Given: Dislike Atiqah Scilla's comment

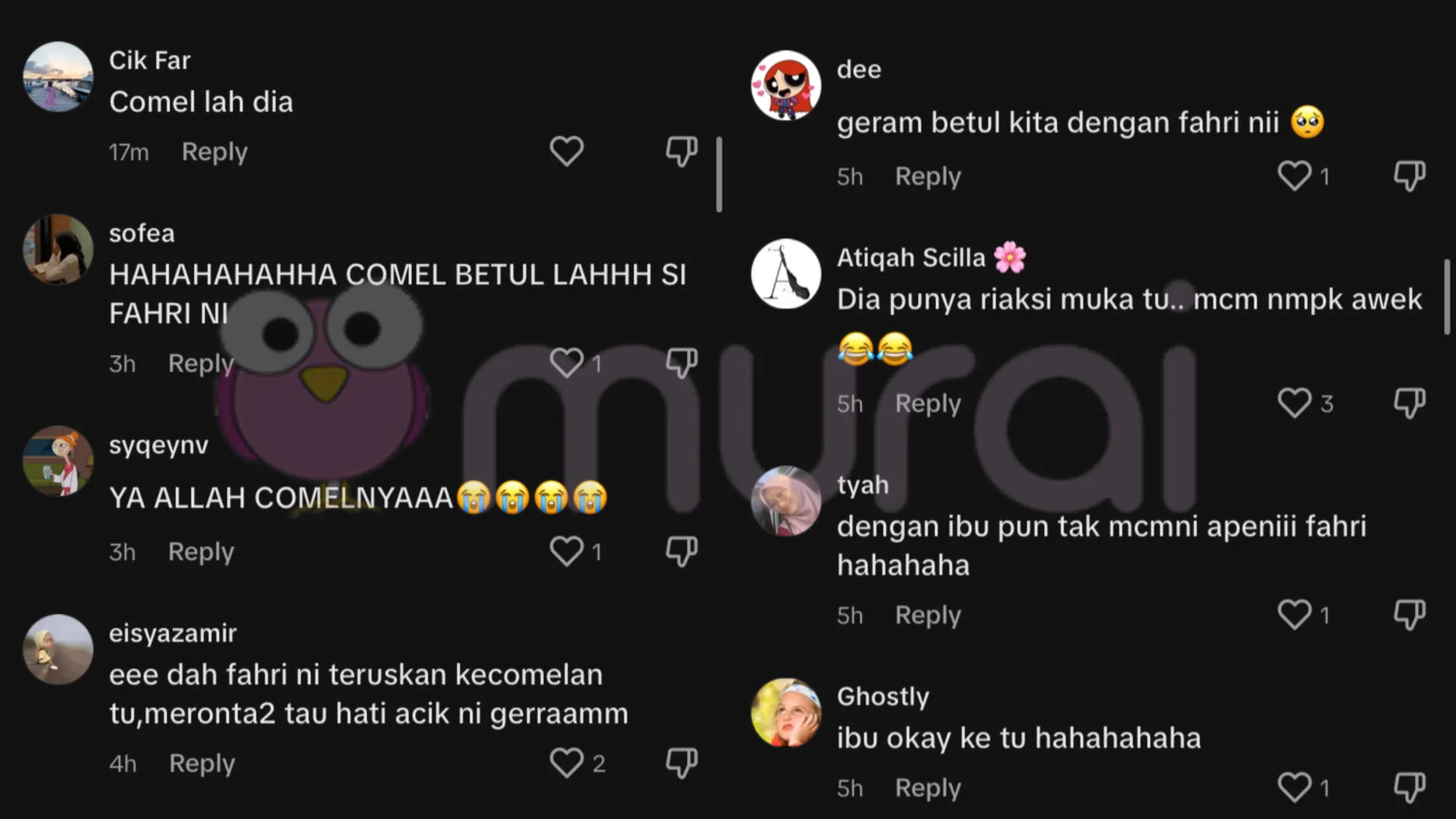Looking at the screenshot, I should point(1409,403).
